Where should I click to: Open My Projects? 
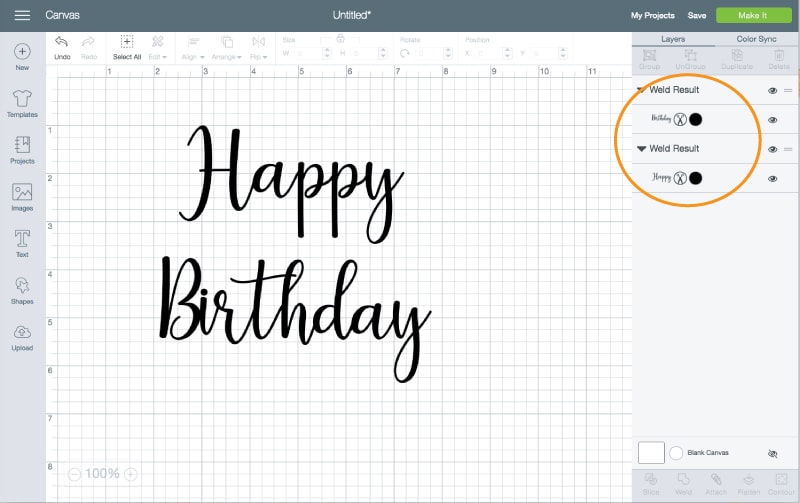point(652,16)
